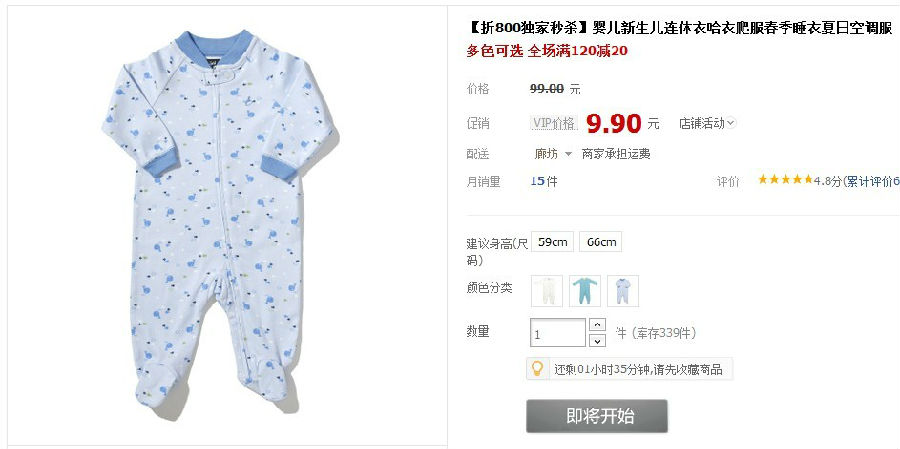Click the five-star rating icons
This screenshot has width=900, height=449.
click(785, 180)
